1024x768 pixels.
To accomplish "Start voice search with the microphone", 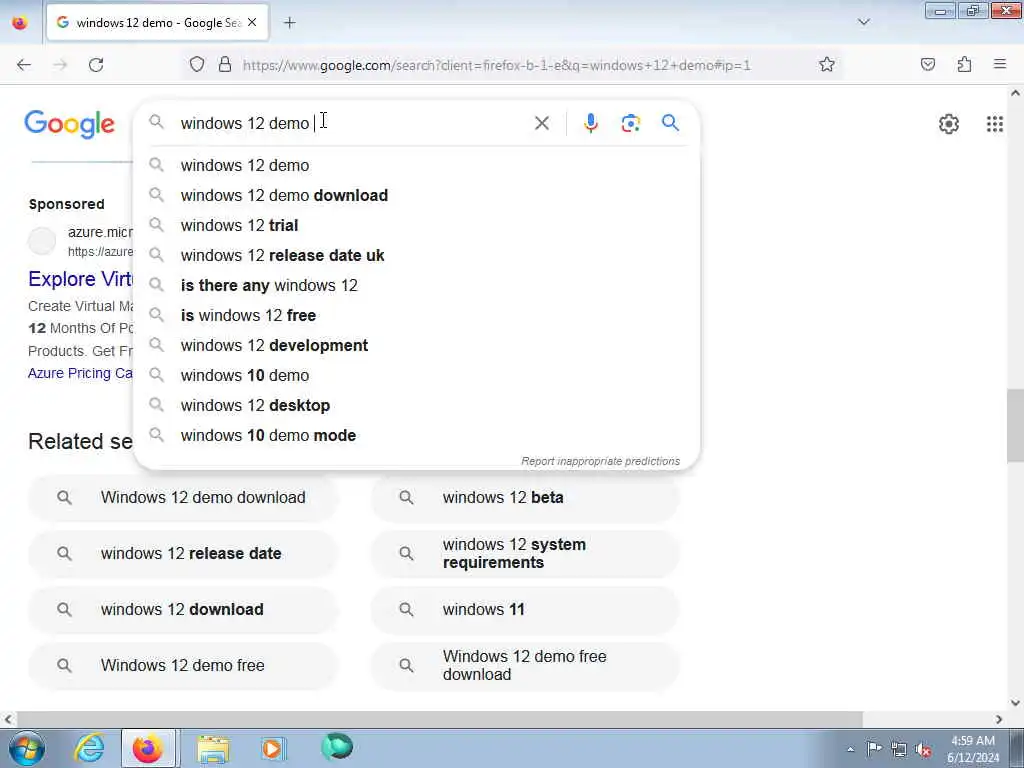I will click(x=590, y=123).
